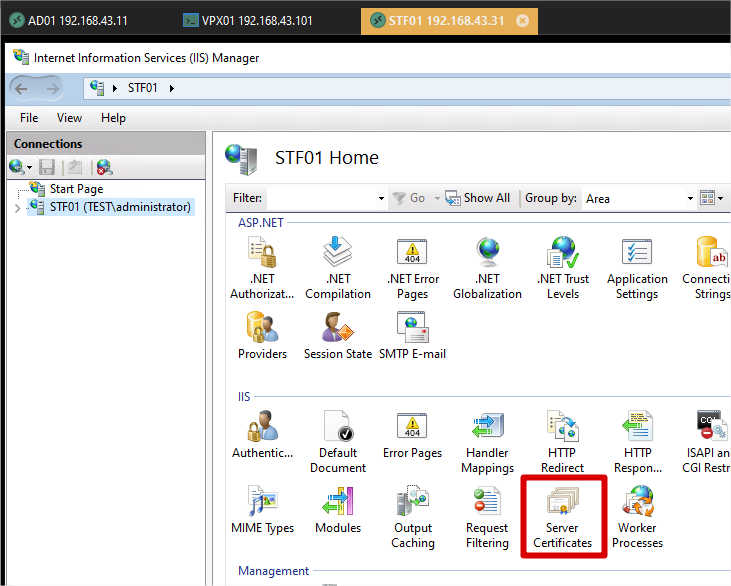This screenshot has width=731, height=586.
Task: Open the Providers feature
Action: pyautogui.click(x=262, y=336)
